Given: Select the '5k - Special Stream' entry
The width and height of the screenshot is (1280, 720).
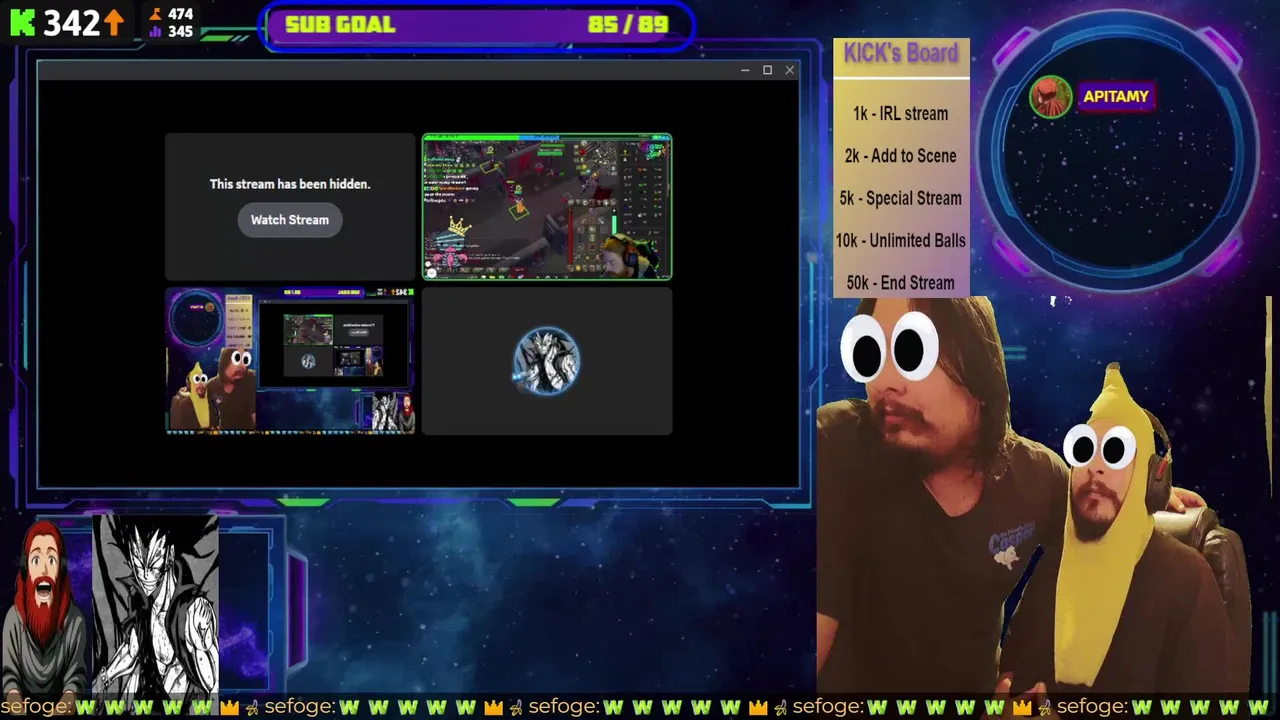Looking at the screenshot, I should (901, 198).
